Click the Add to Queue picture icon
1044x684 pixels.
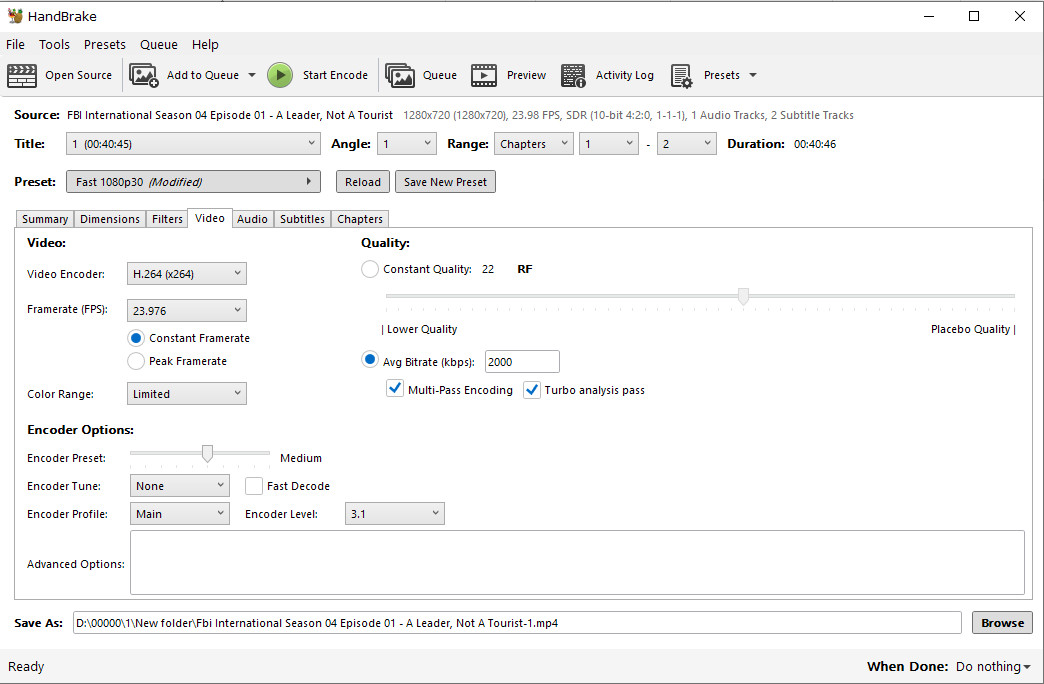tap(143, 75)
